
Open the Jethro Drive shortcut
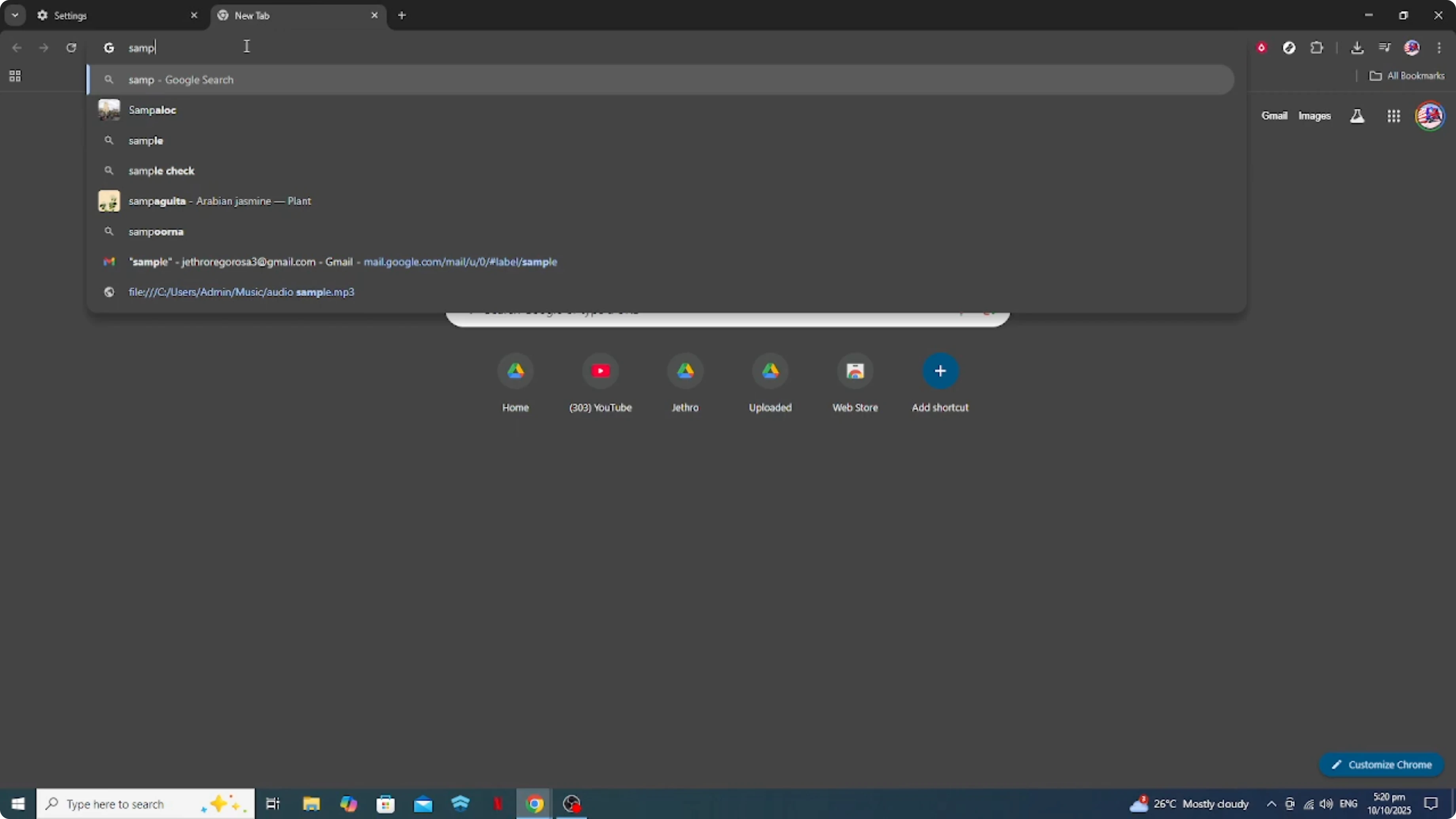[x=685, y=383]
